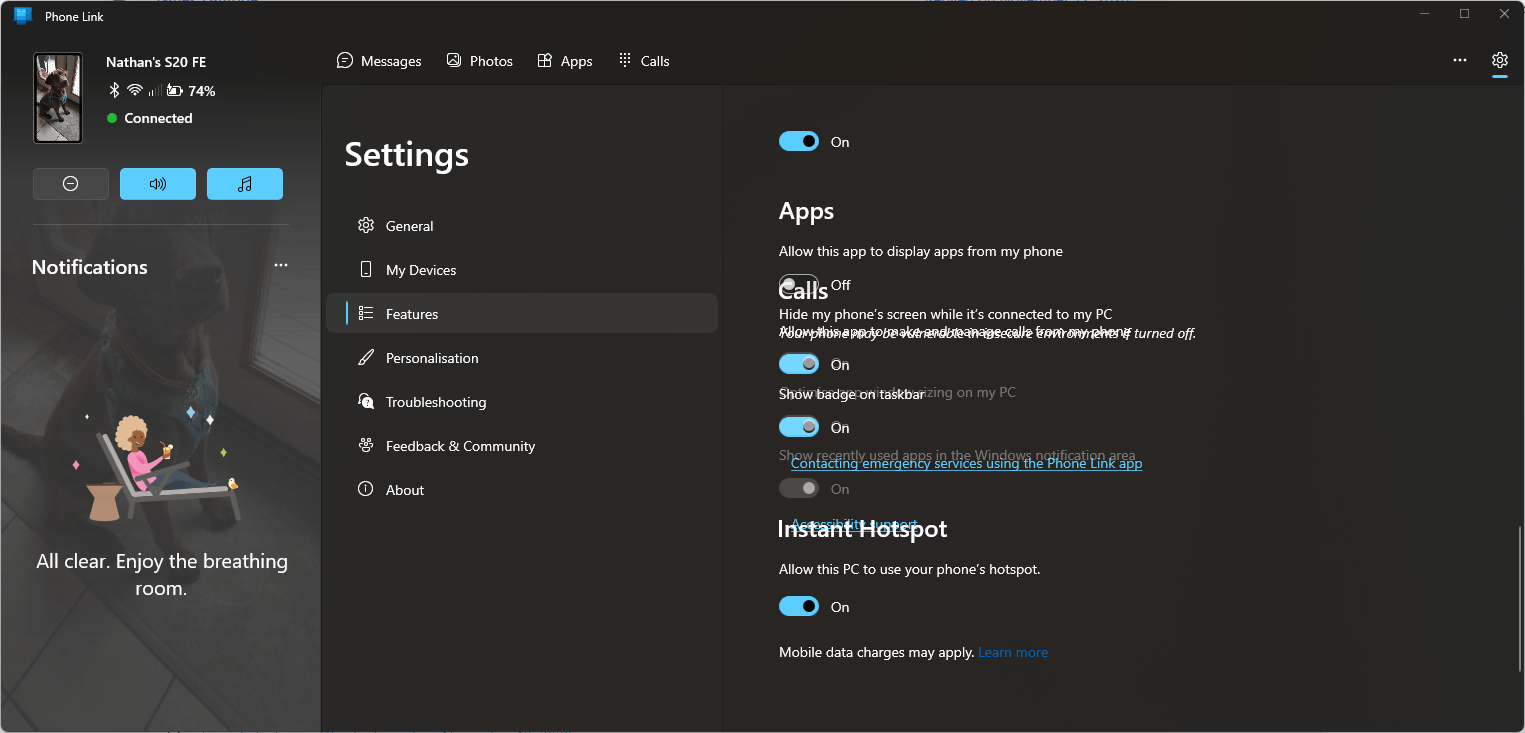The image size is (1525, 733).
Task: Click the Learn more hotspot link
Action: 1013,652
